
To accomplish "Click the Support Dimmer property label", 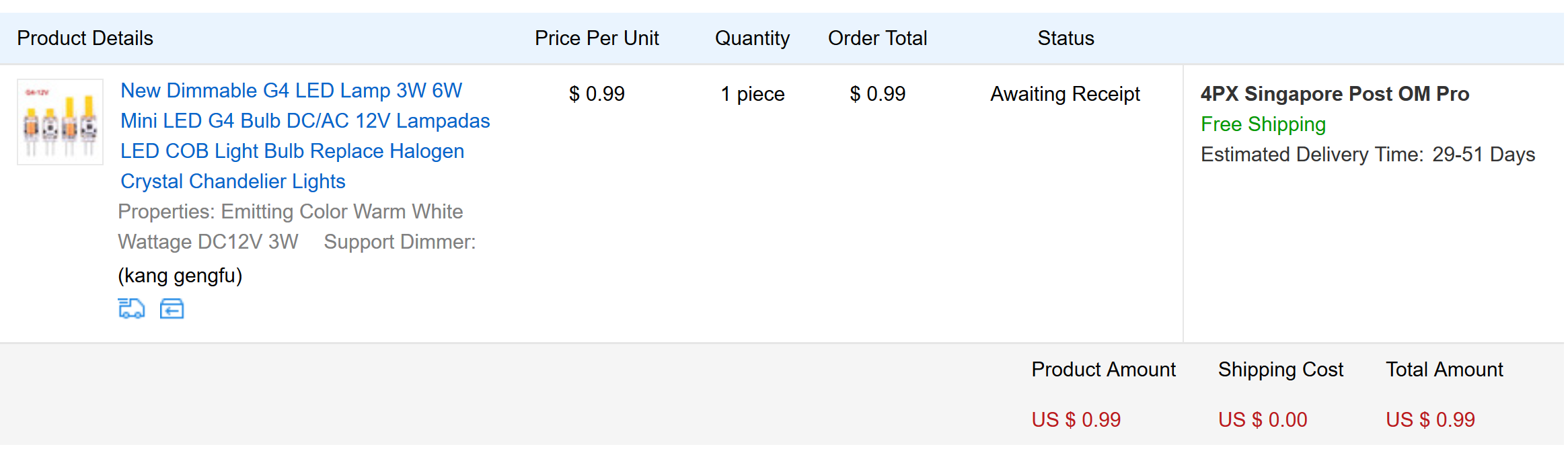I will pos(400,242).
